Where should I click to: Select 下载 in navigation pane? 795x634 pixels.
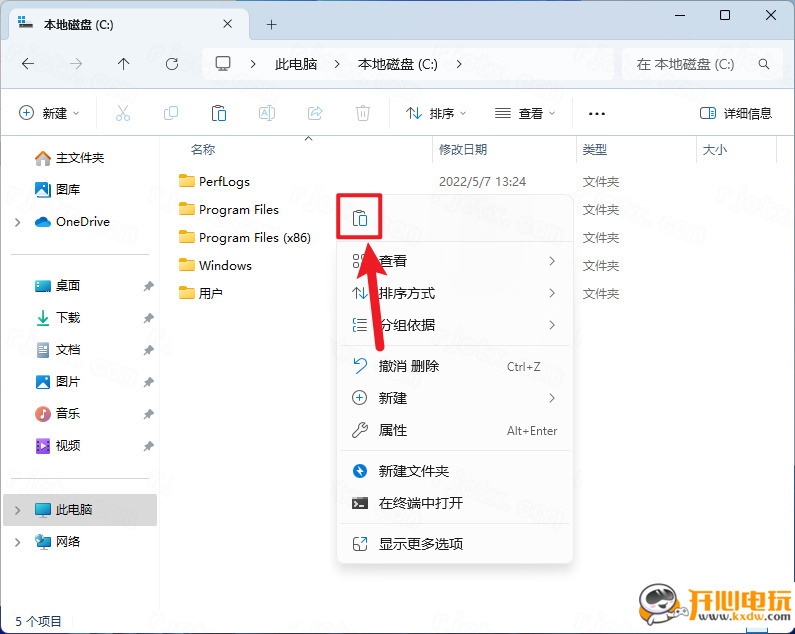[57, 318]
